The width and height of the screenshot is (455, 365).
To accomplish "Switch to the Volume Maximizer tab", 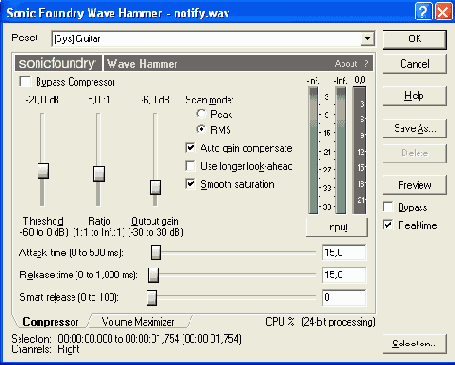I will coord(138,322).
